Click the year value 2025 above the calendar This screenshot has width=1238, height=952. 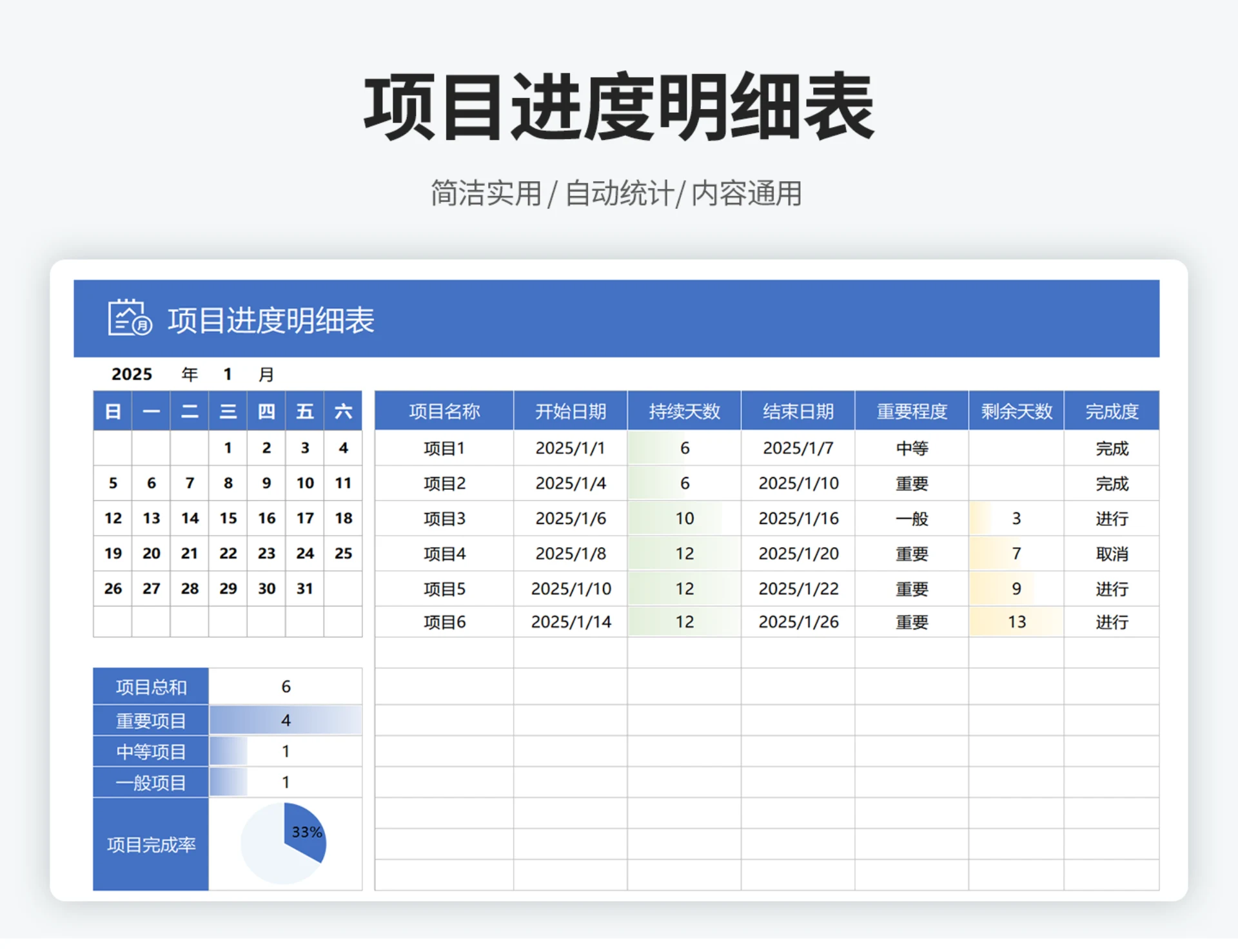point(132,374)
